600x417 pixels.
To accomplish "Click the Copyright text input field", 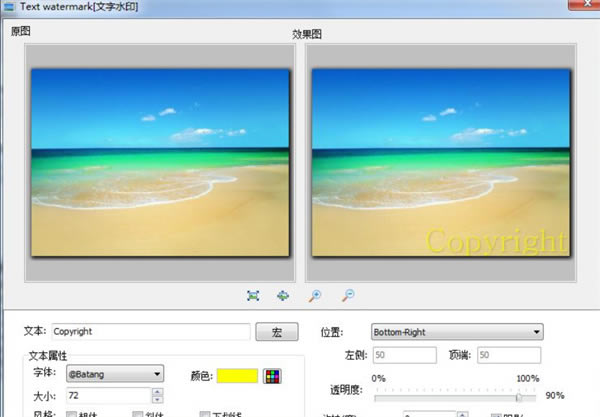I will (x=148, y=331).
